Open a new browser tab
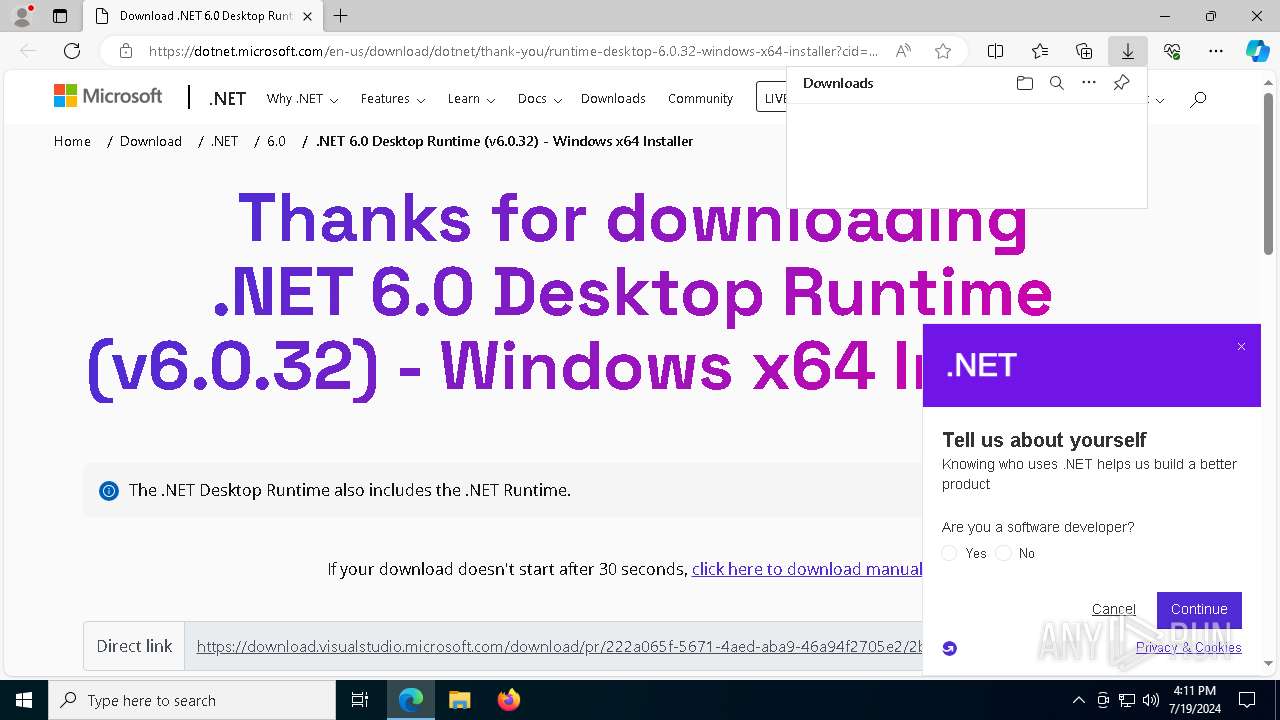 pyautogui.click(x=341, y=16)
